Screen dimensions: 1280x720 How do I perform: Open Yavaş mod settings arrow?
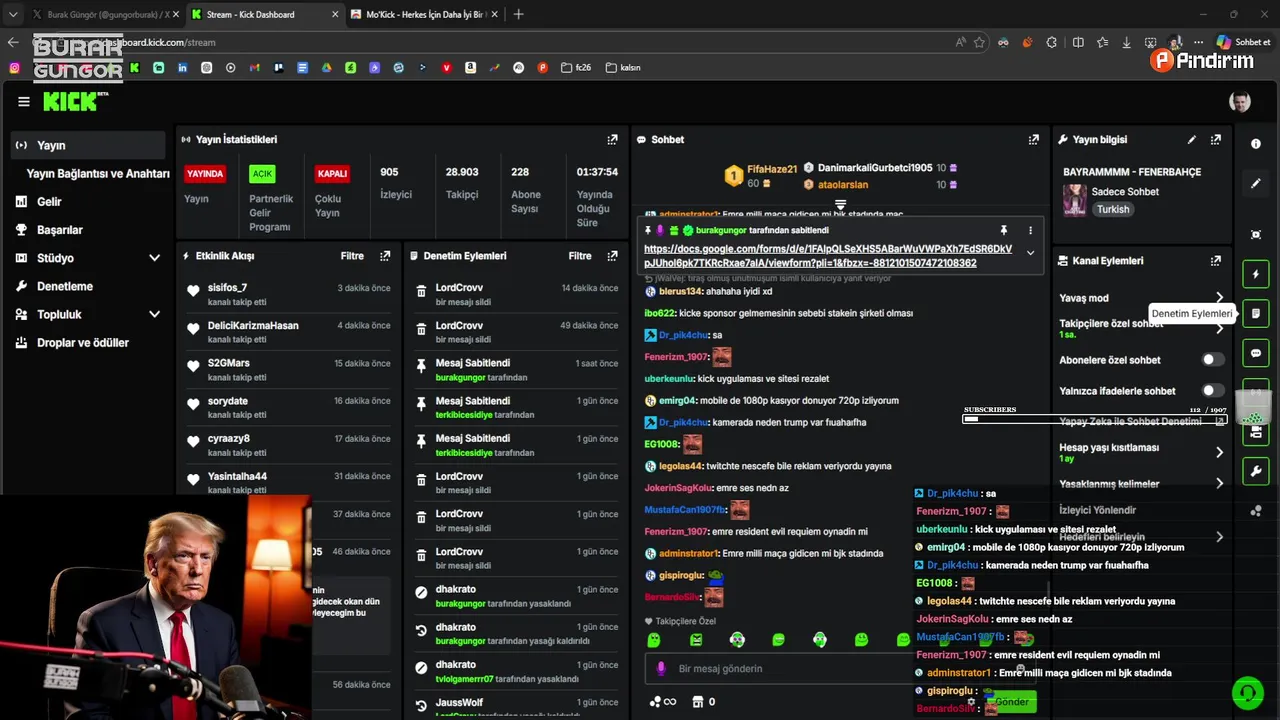pos(1219,298)
